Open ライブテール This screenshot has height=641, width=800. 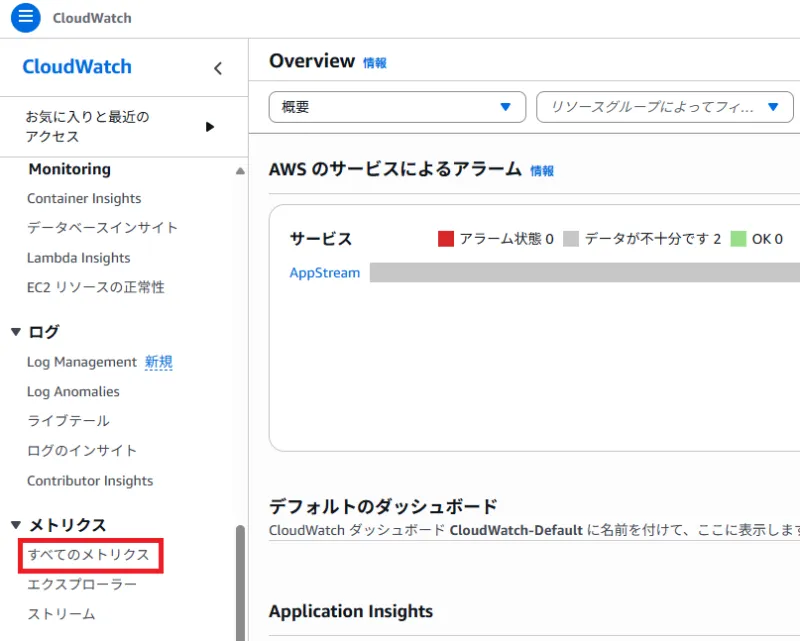pyautogui.click(x=68, y=421)
